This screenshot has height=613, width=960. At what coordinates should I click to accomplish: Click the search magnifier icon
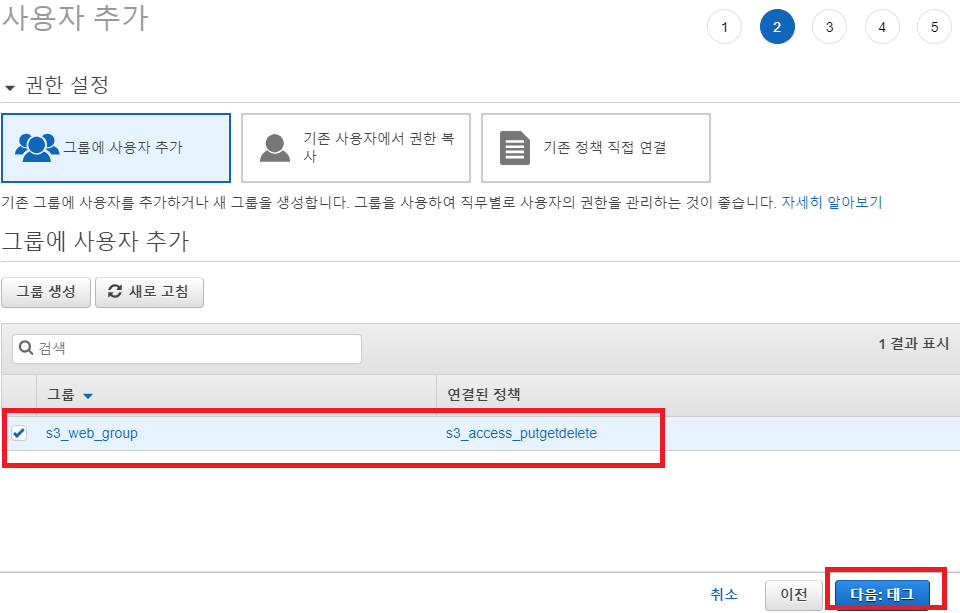point(26,349)
